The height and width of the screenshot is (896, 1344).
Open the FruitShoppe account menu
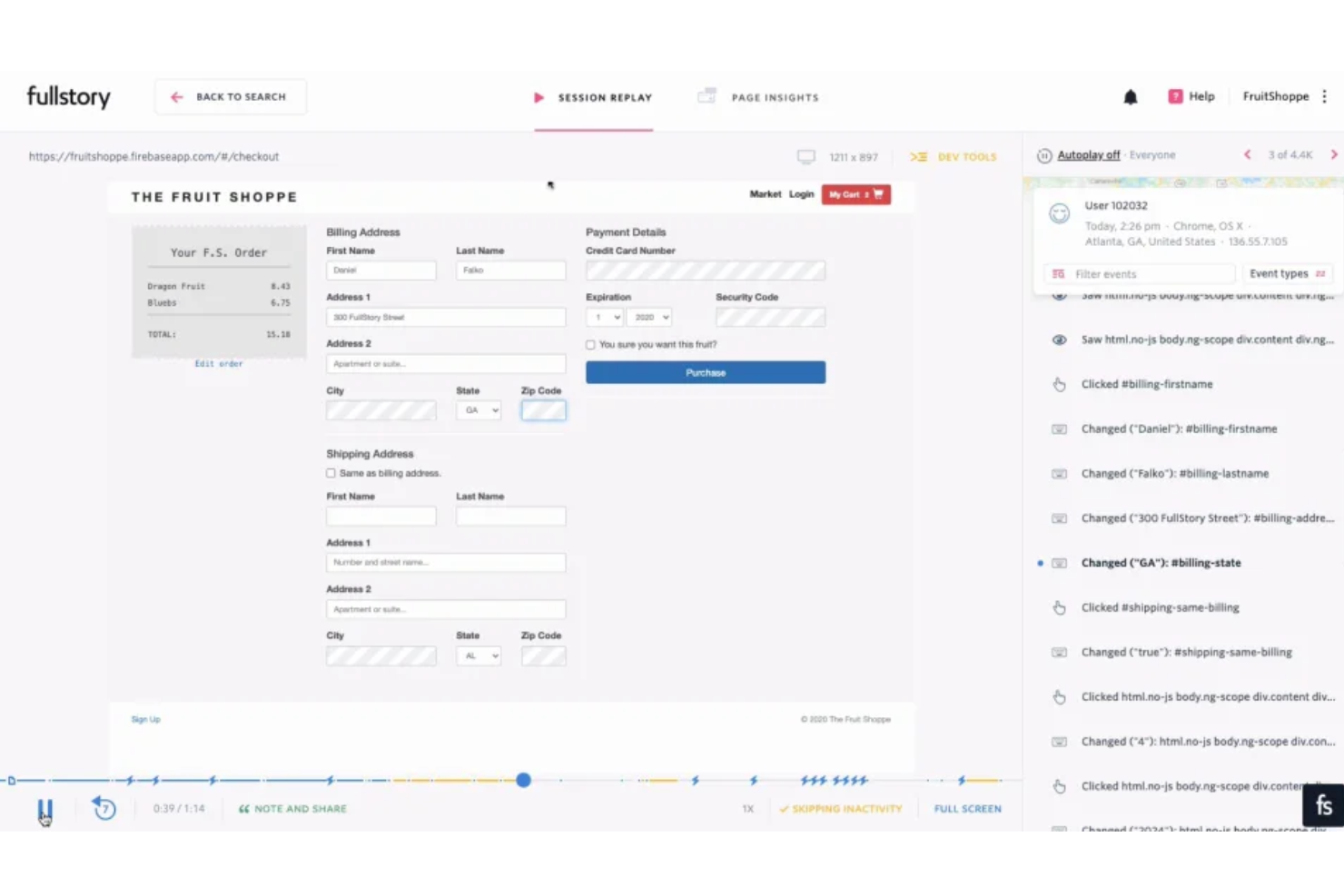click(1275, 96)
